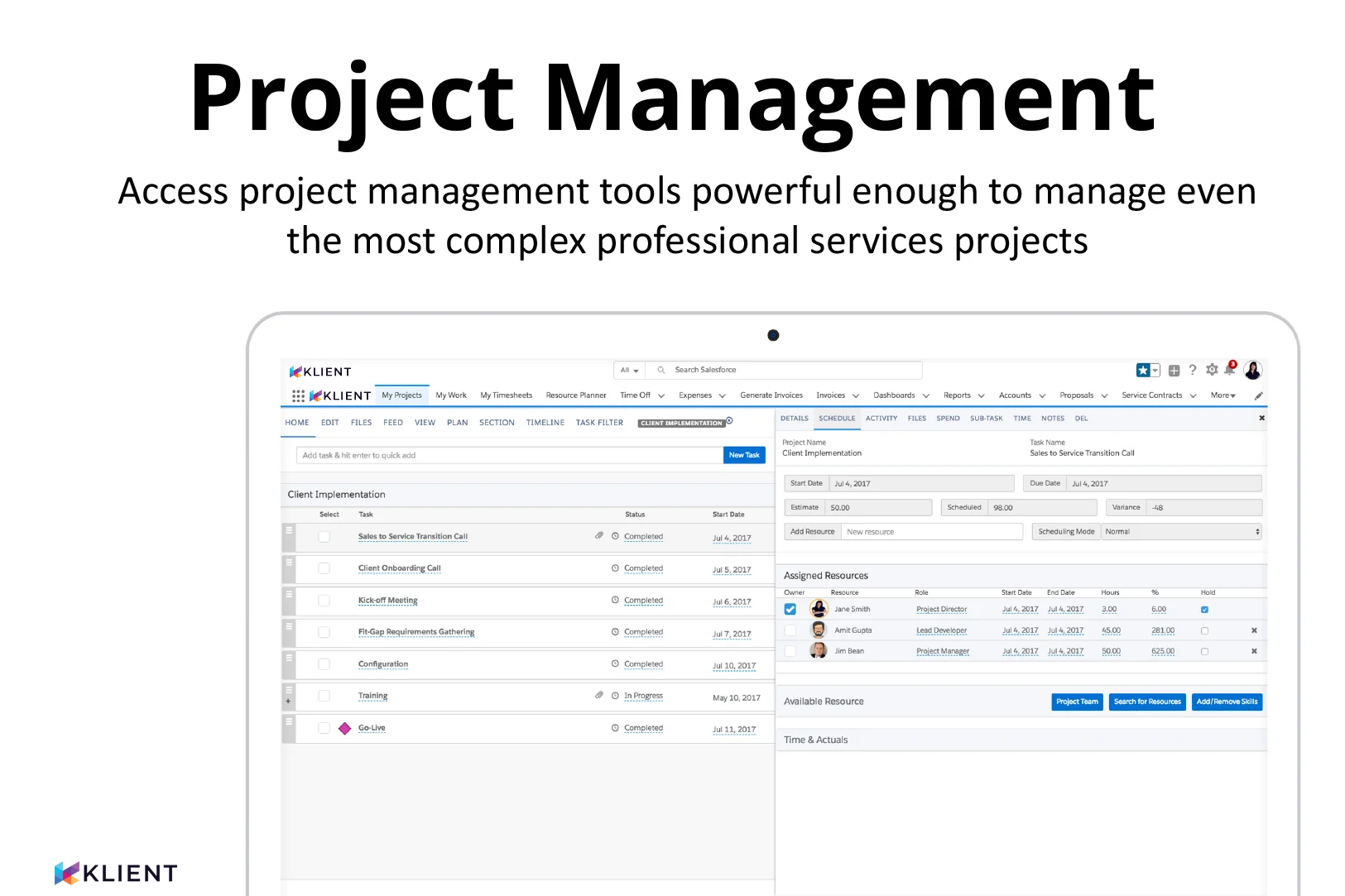Click the help question mark icon
The image size is (1345, 896).
point(1193,370)
